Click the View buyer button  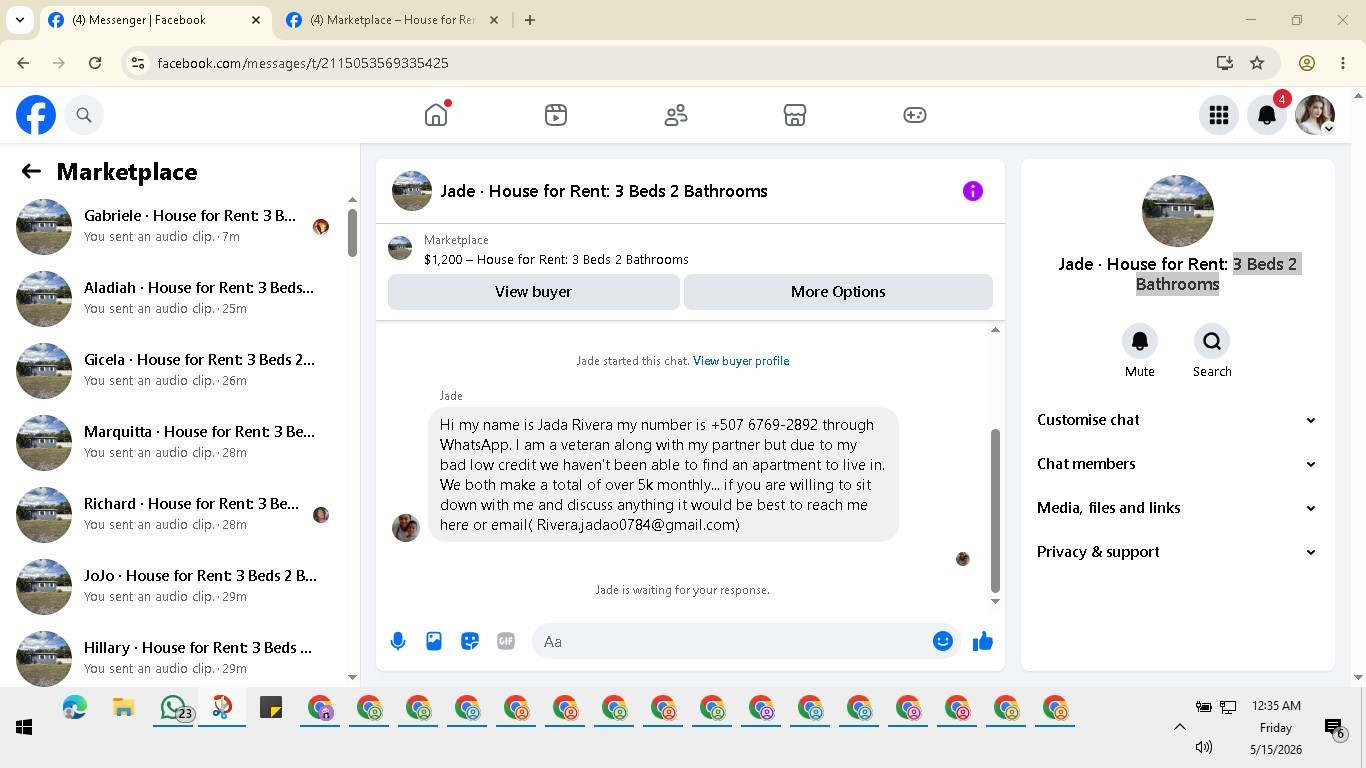533,292
